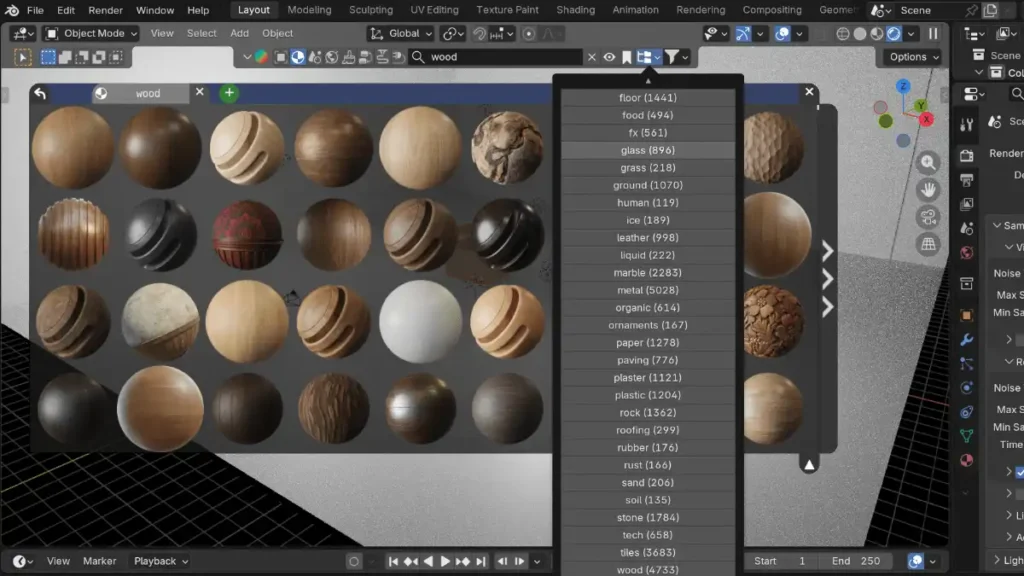Image resolution: width=1024 pixels, height=576 pixels.
Task: Click the green add tab button
Action: [229, 93]
